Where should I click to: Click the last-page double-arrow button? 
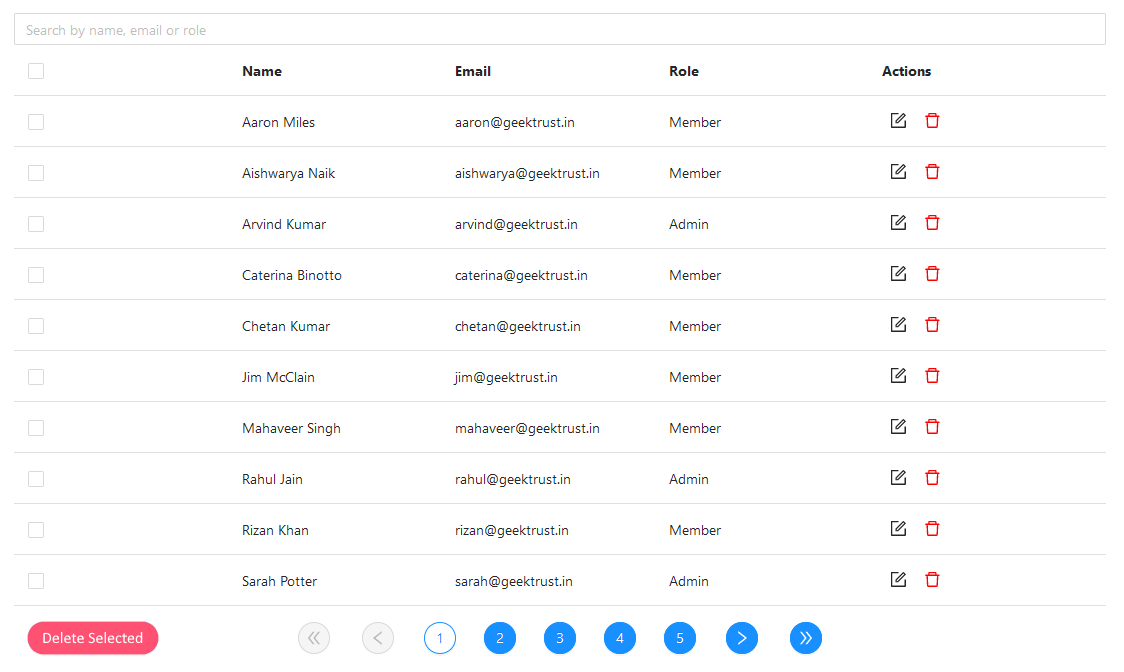(806, 637)
